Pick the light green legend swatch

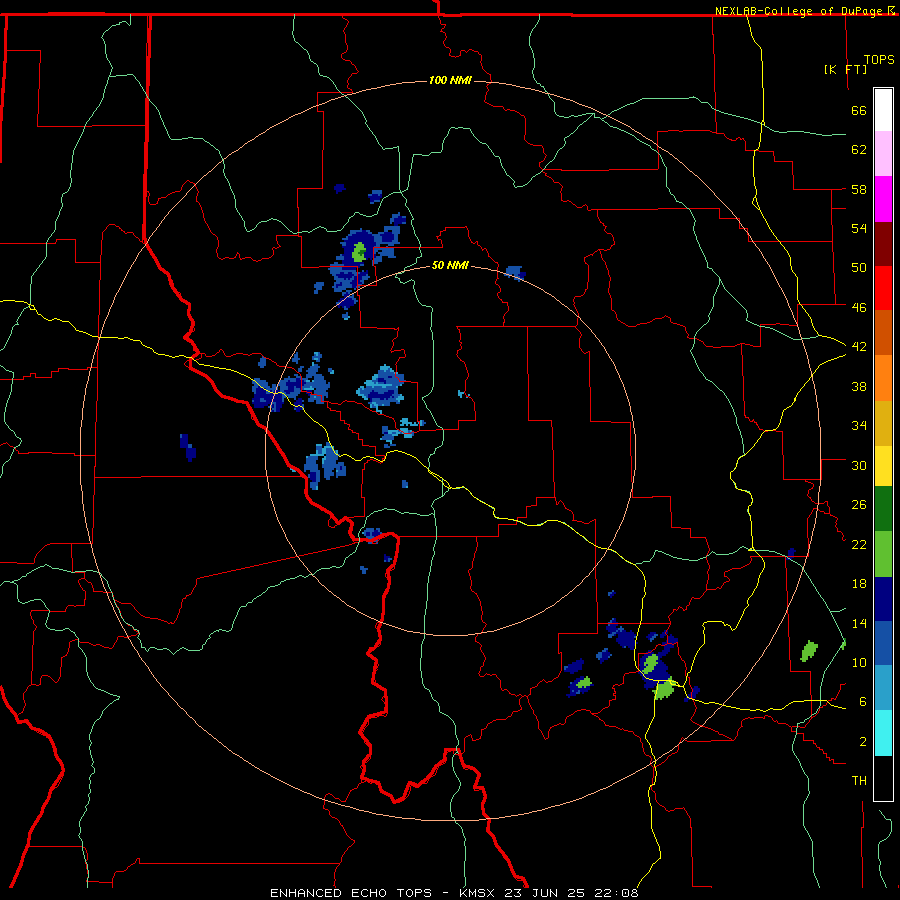click(x=883, y=554)
